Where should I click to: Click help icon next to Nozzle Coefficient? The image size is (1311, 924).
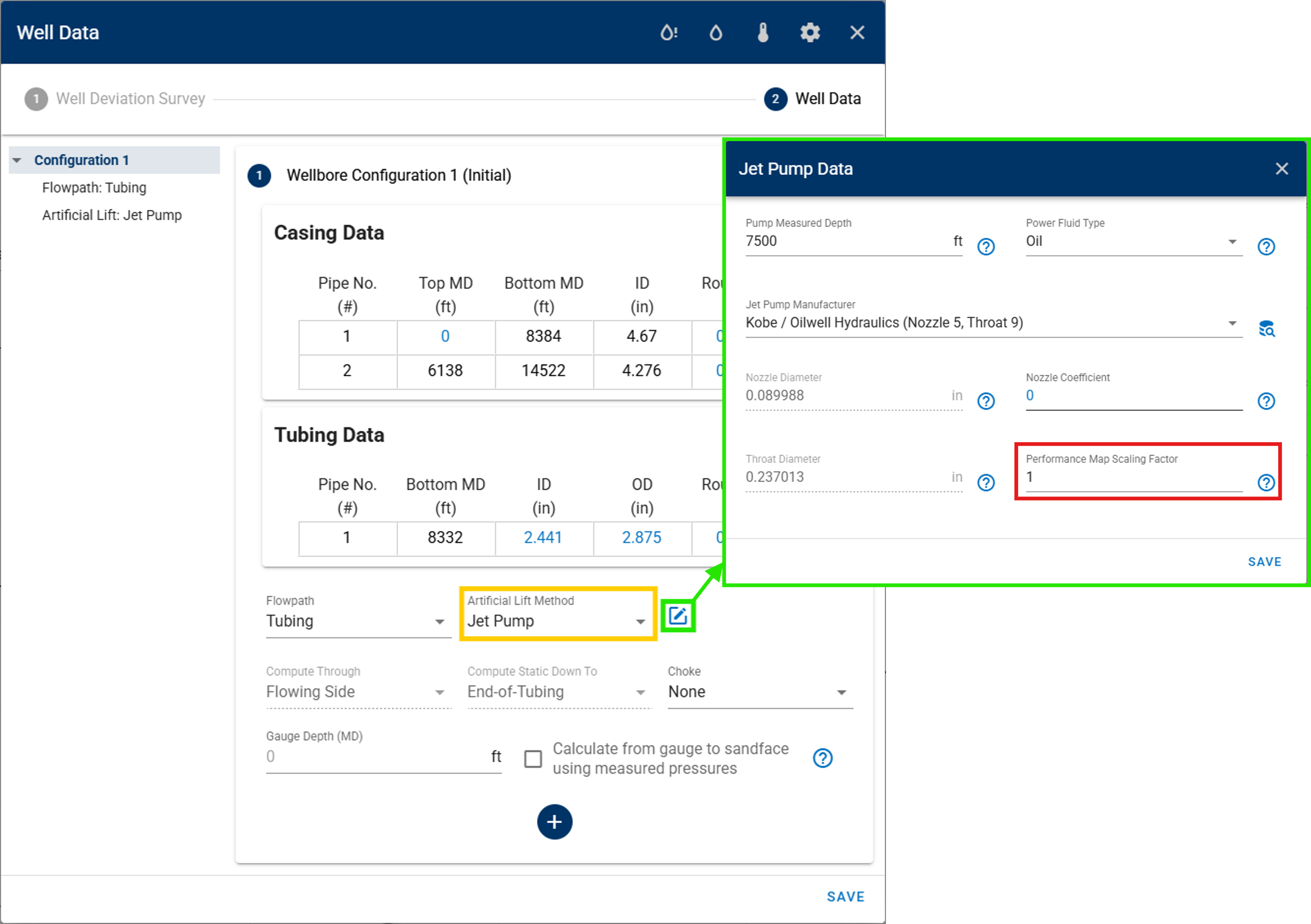(x=1266, y=401)
